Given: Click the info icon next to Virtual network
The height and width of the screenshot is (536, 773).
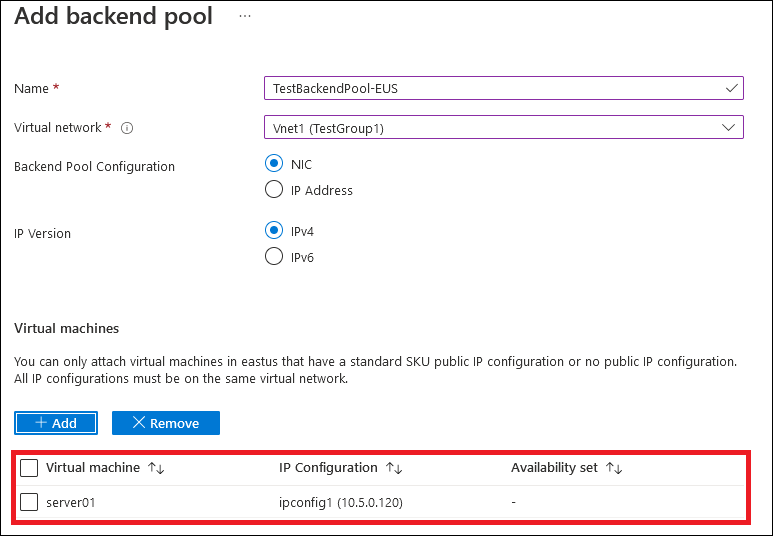Looking at the screenshot, I should [x=127, y=128].
